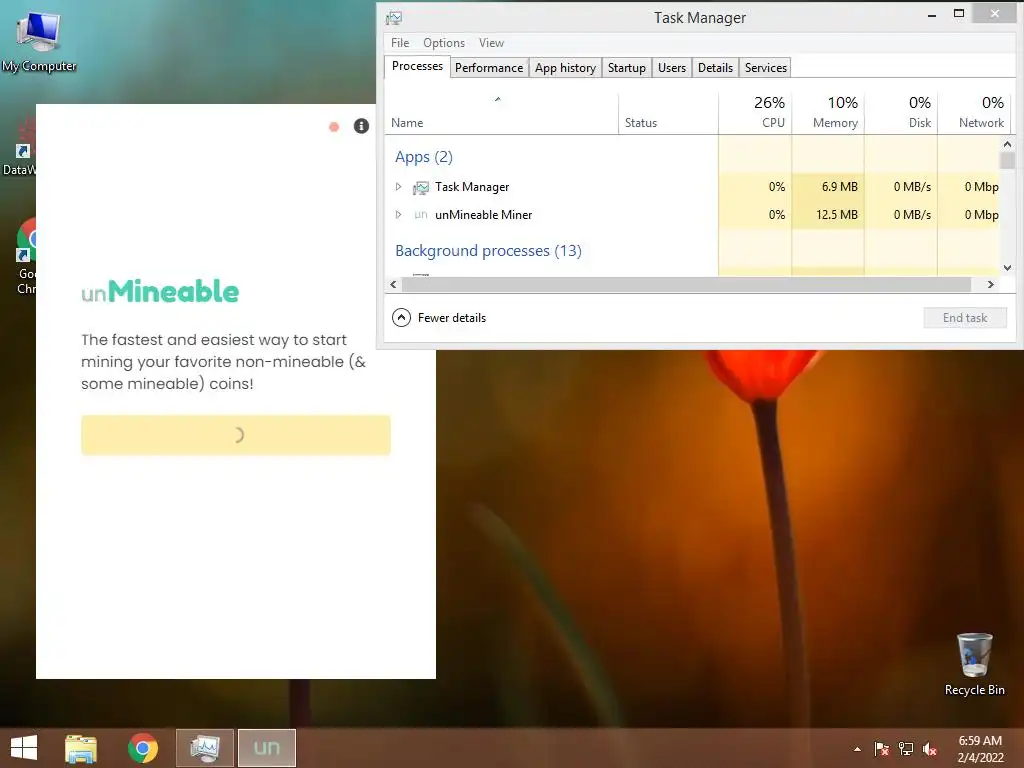Maximize the Task Manager window
This screenshot has height=768, width=1024.
coord(959,14)
